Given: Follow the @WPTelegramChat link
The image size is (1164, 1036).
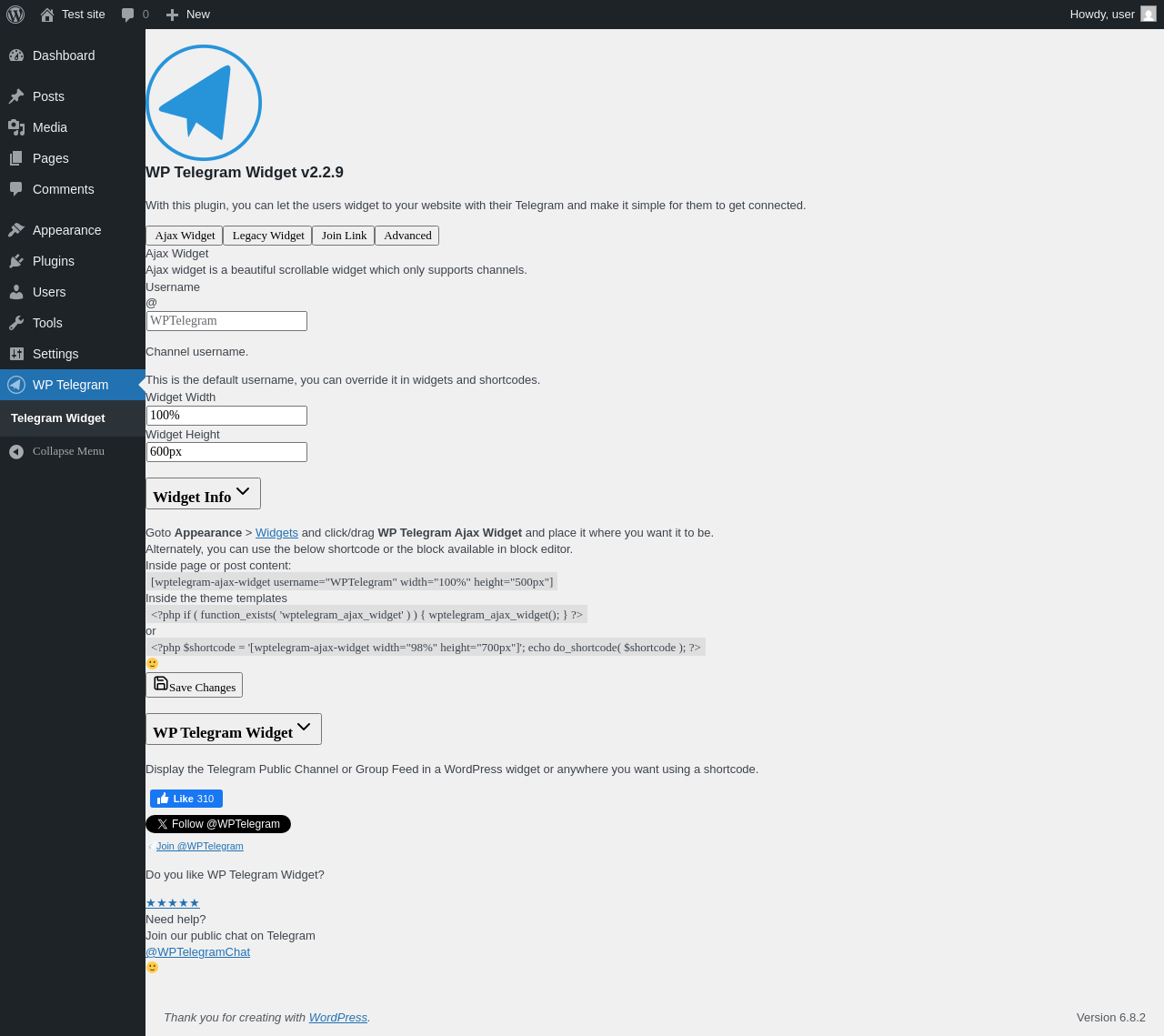Looking at the screenshot, I should pos(197,952).
